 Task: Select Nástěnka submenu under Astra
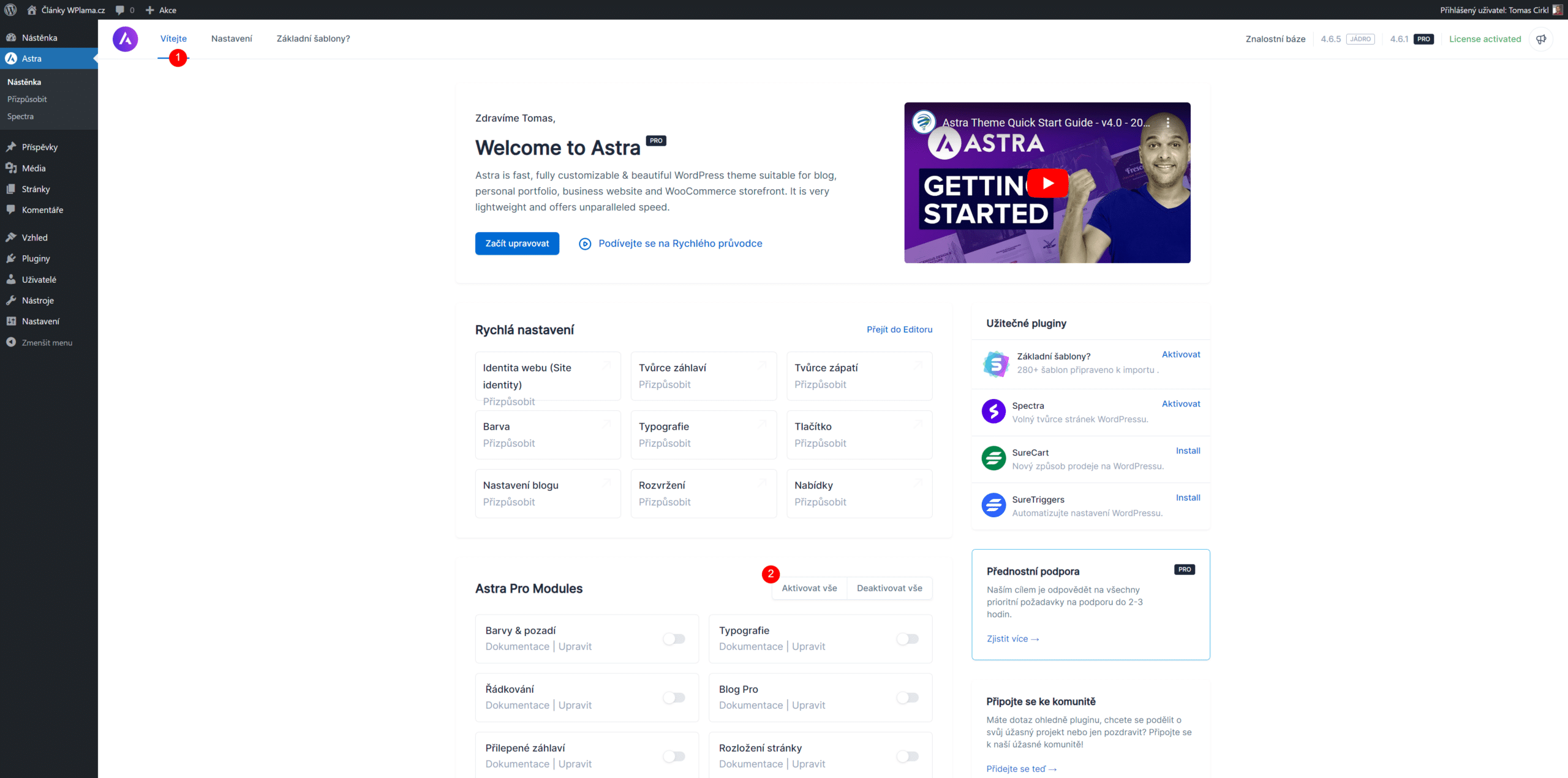tap(24, 82)
